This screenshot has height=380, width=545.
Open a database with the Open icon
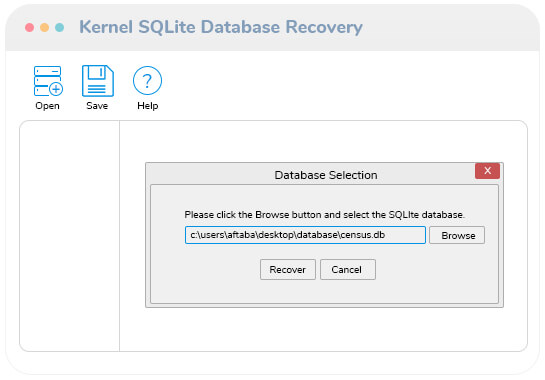(48, 81)
